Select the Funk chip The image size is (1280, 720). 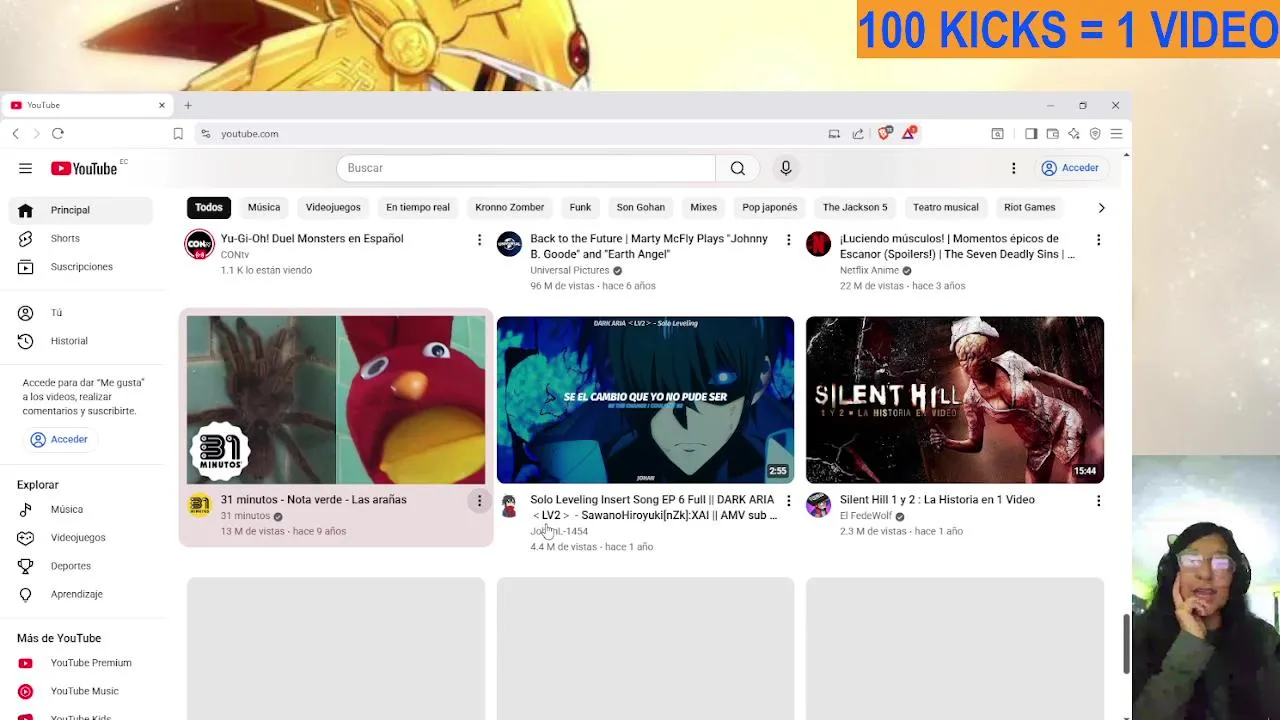580,207
